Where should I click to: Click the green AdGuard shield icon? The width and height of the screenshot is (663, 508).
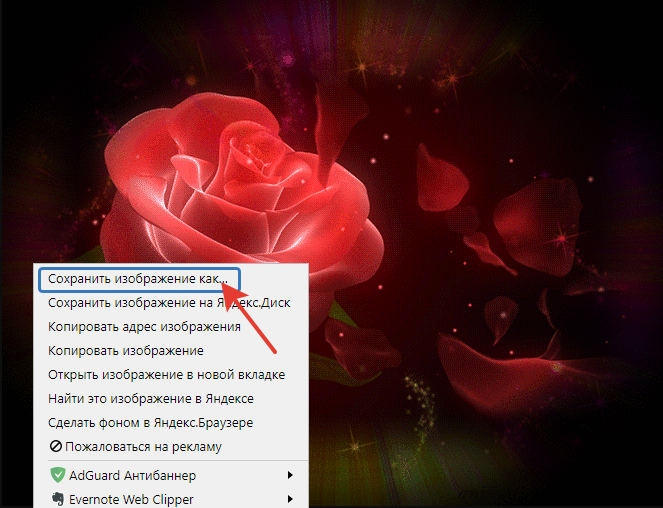point(58,475)
